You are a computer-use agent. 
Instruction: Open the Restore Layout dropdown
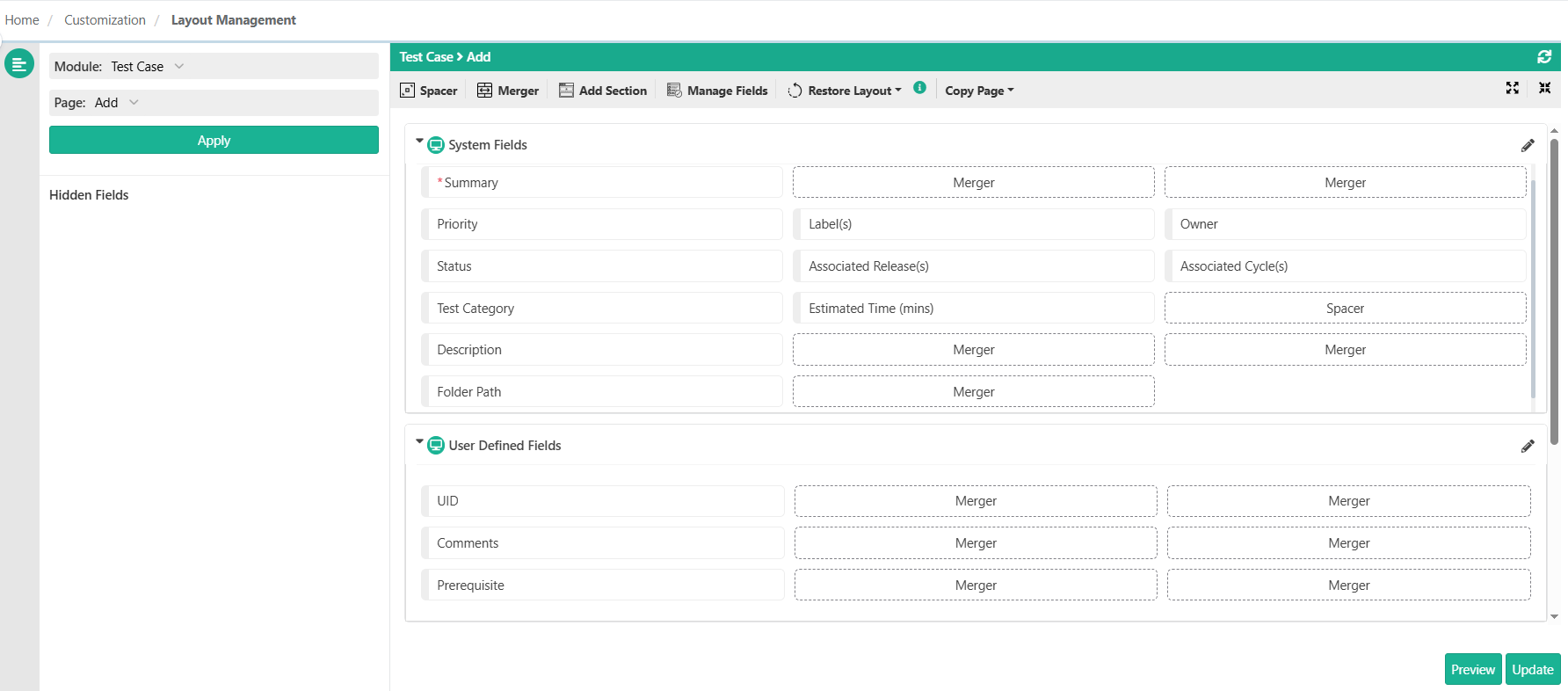pos(845,91)
